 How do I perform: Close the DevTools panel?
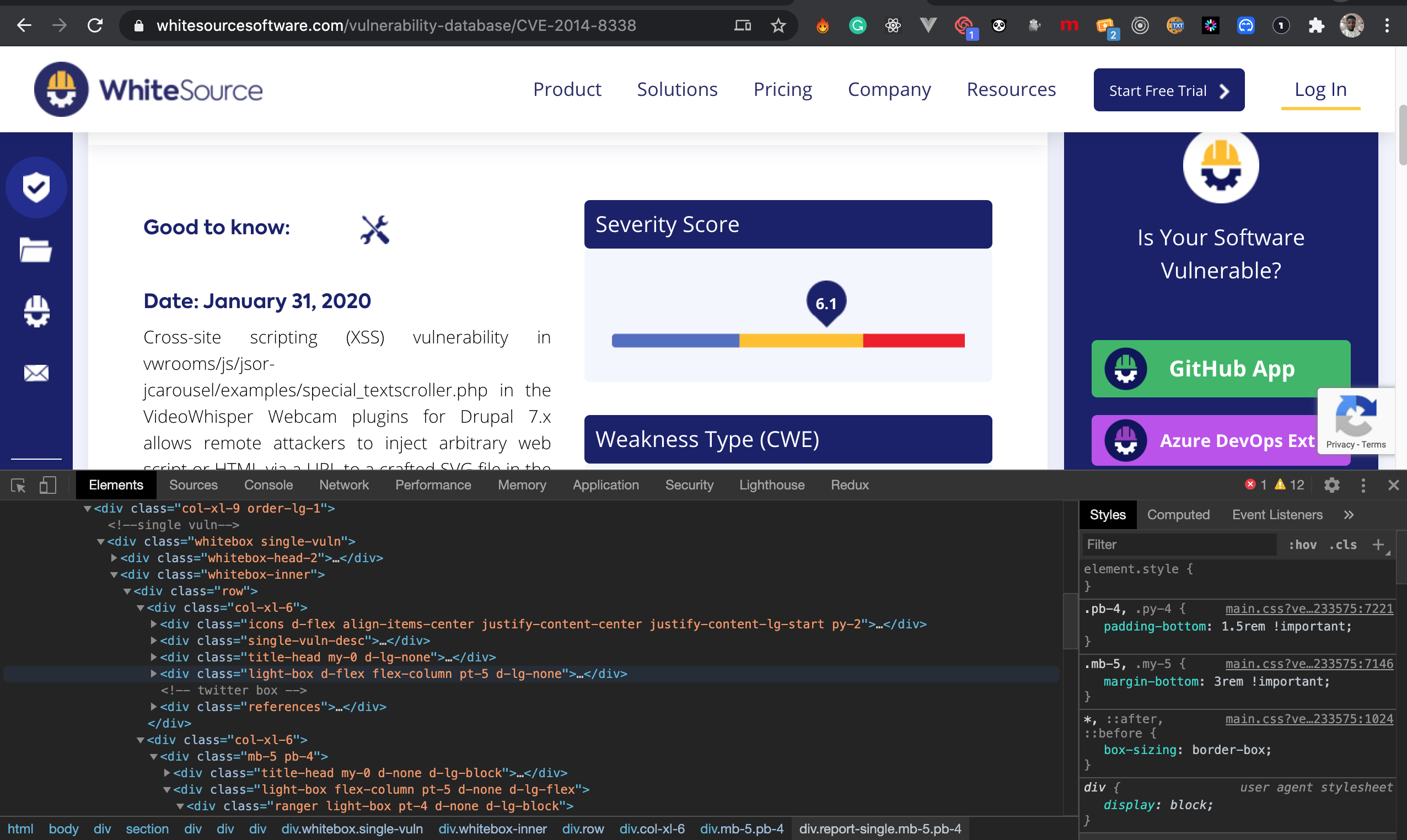1393,485
